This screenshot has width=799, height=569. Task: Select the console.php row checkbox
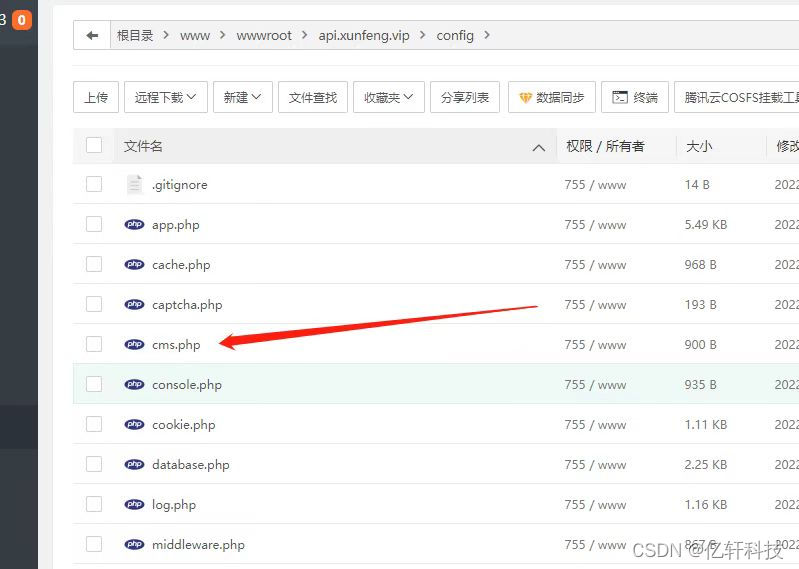94,385
